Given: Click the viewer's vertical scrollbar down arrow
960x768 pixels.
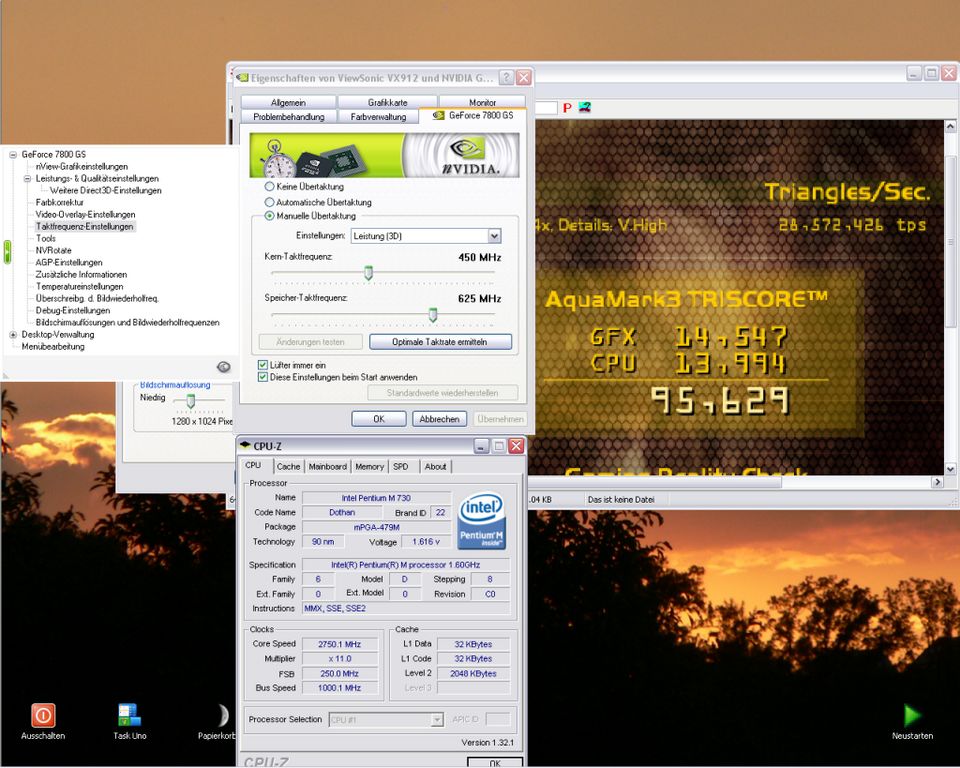Looking at the screenshot, I should pyautogui.click(x=950, y=469).
